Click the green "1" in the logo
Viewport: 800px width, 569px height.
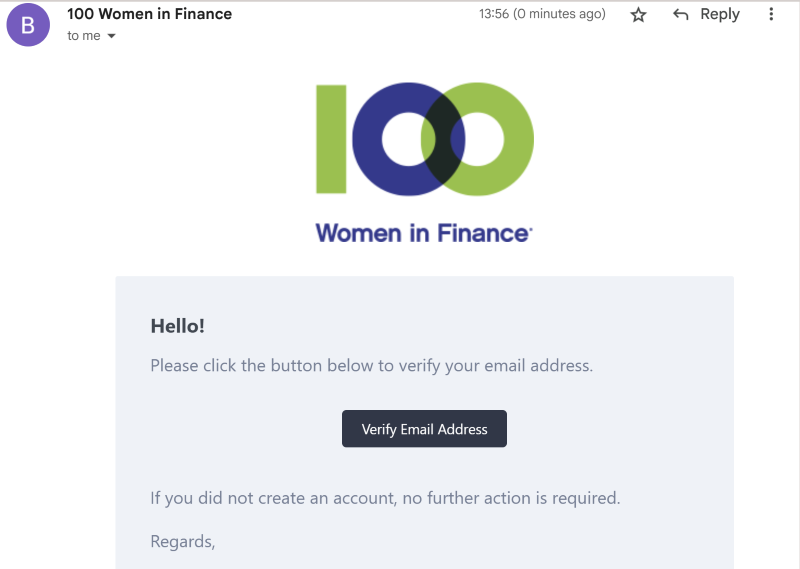pos(332,139)
